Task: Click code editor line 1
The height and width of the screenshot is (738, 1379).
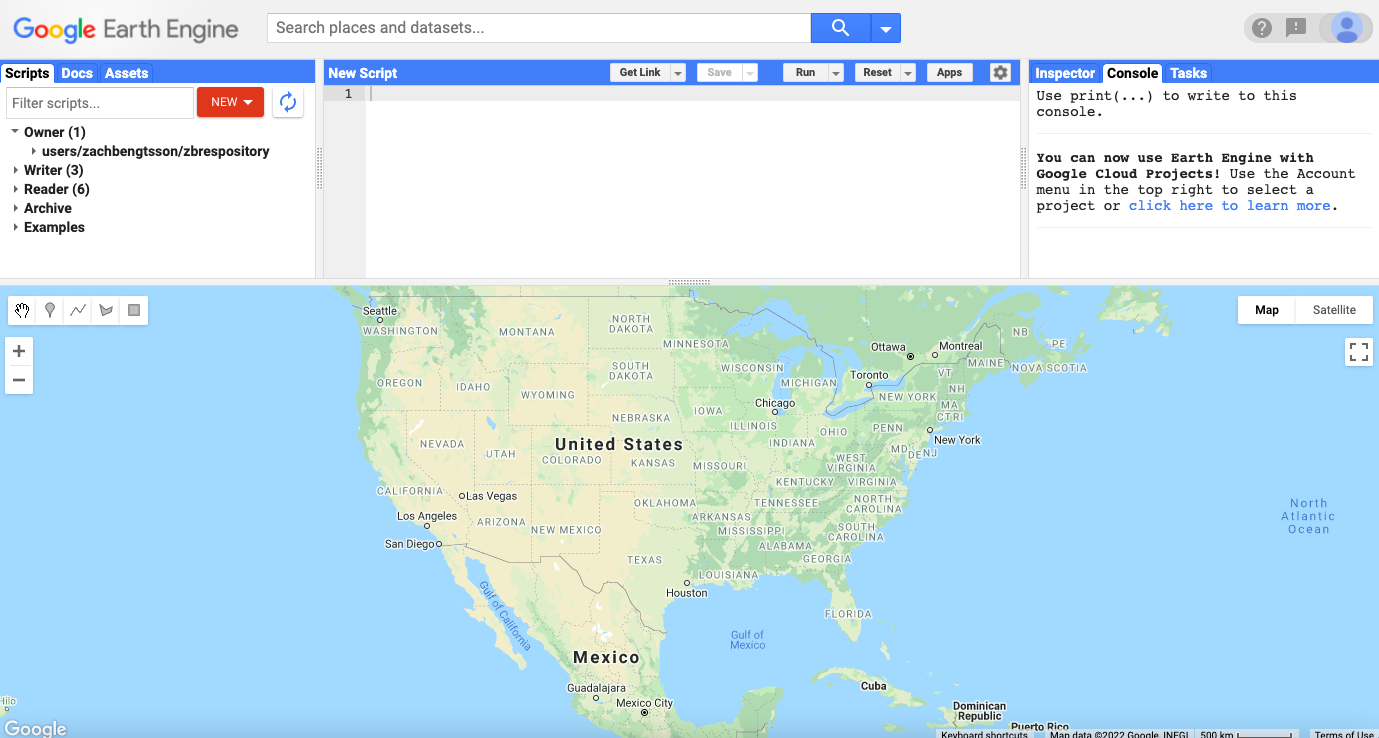Action: (693, 93)
